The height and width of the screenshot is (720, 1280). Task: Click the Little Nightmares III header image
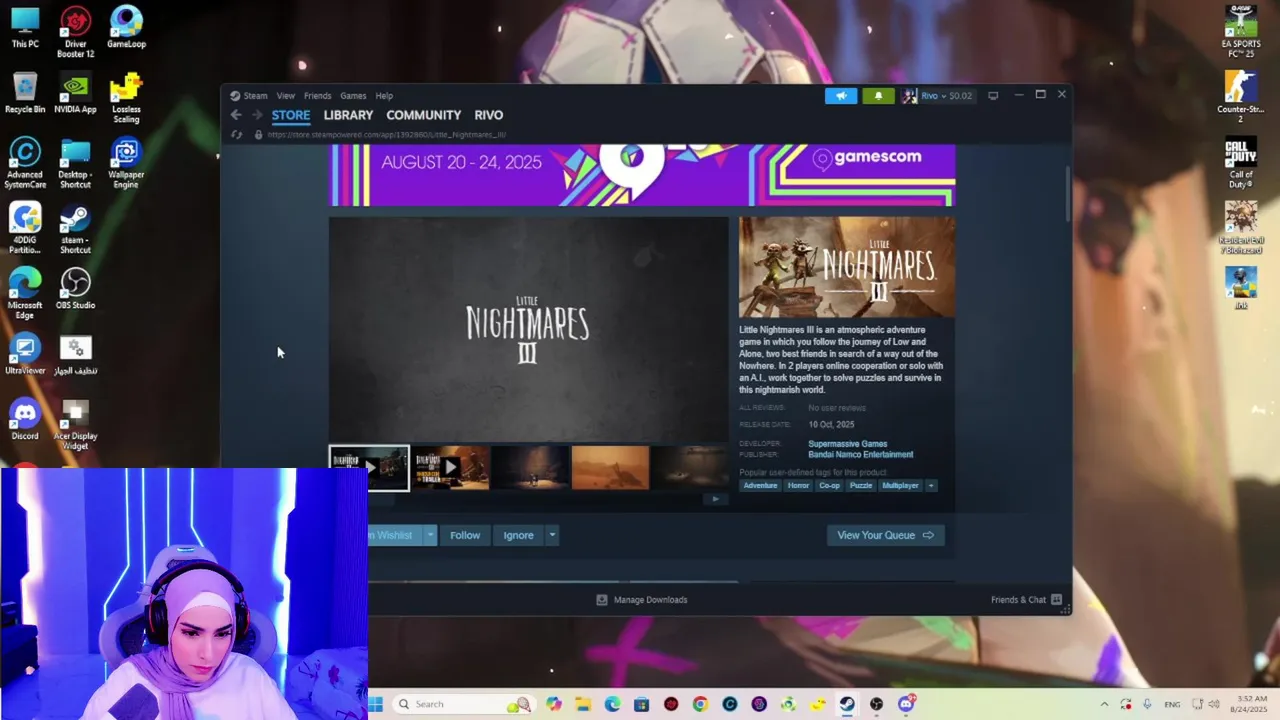tap(847, 267)
